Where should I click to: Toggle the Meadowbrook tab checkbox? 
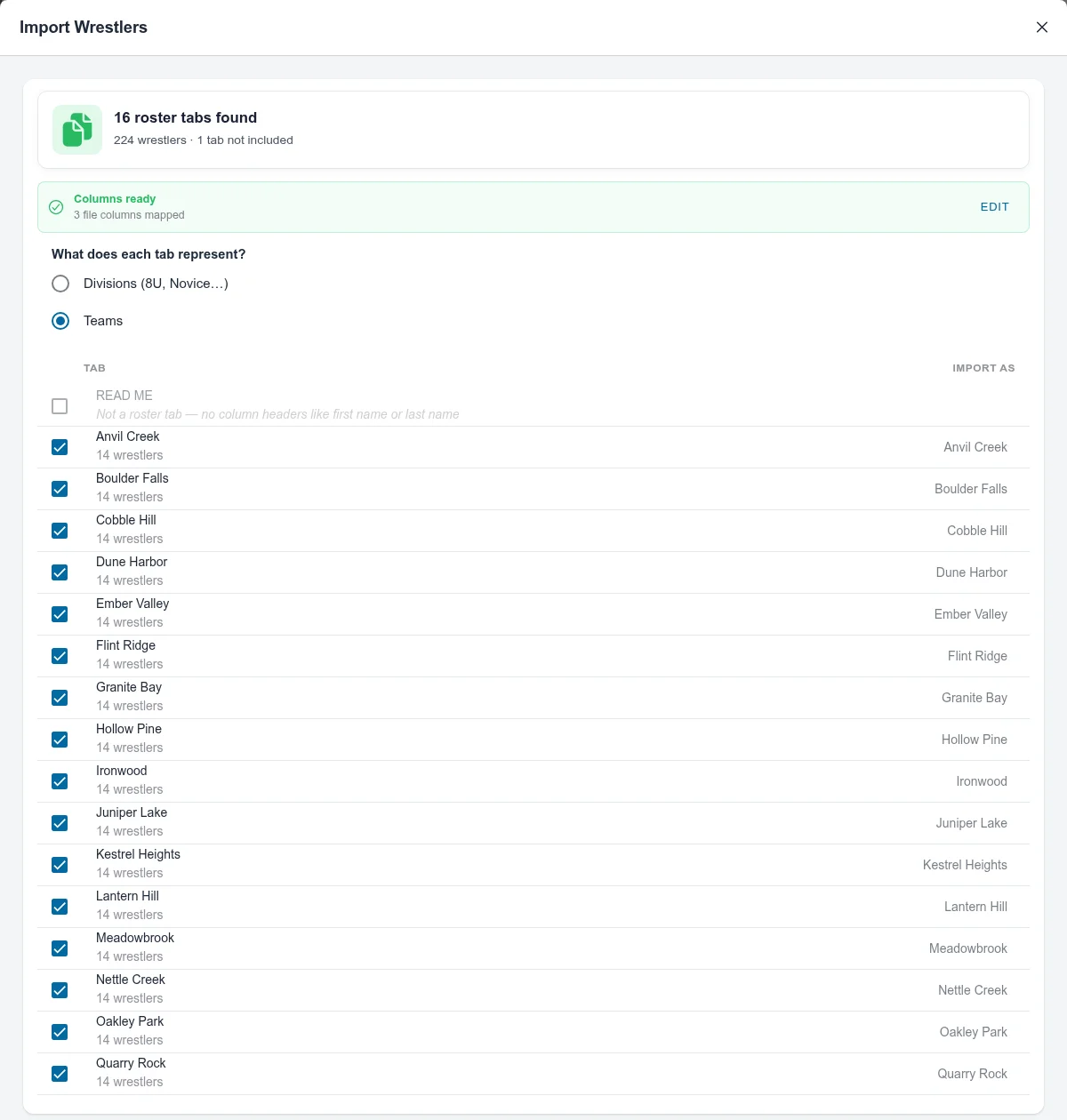point(60,948)
